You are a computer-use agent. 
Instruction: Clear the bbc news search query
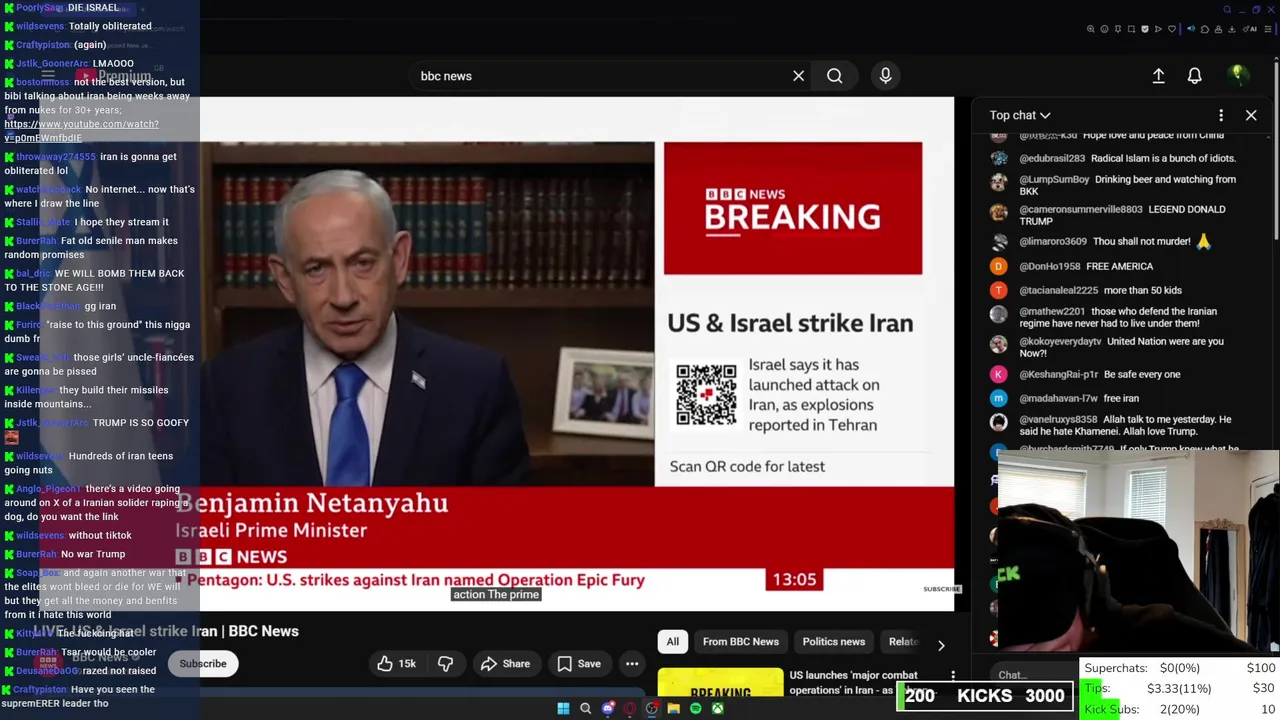[798, 76]
